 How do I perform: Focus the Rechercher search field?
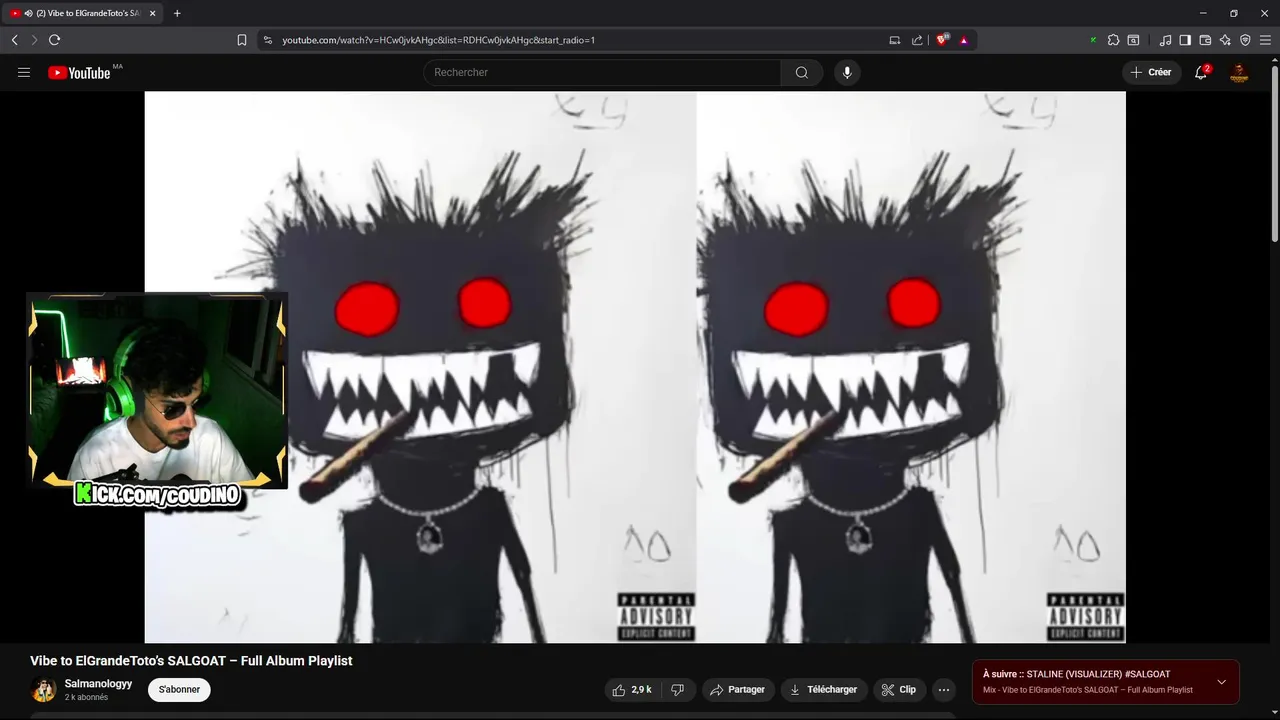tap(602, 72)
